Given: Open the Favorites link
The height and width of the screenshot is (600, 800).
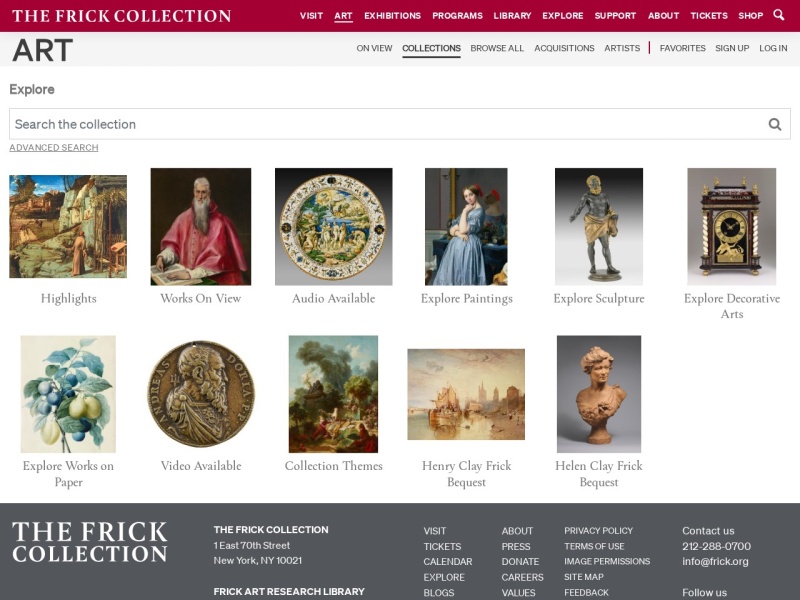Looking at the screenshot, I should tap(682, 48).
